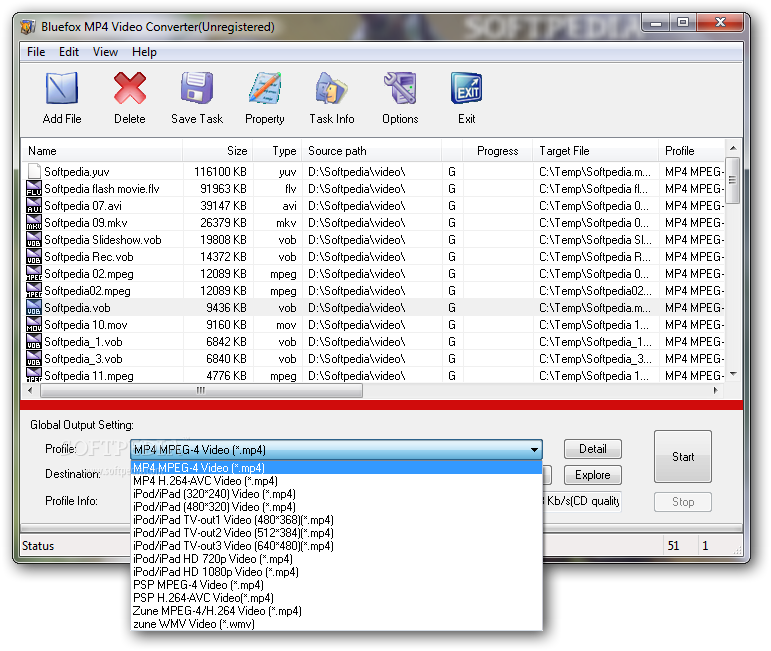Screen dimensions: 771x651
Task: Click the horizontal scroll left arrow
Action: (x=30, y=390)
